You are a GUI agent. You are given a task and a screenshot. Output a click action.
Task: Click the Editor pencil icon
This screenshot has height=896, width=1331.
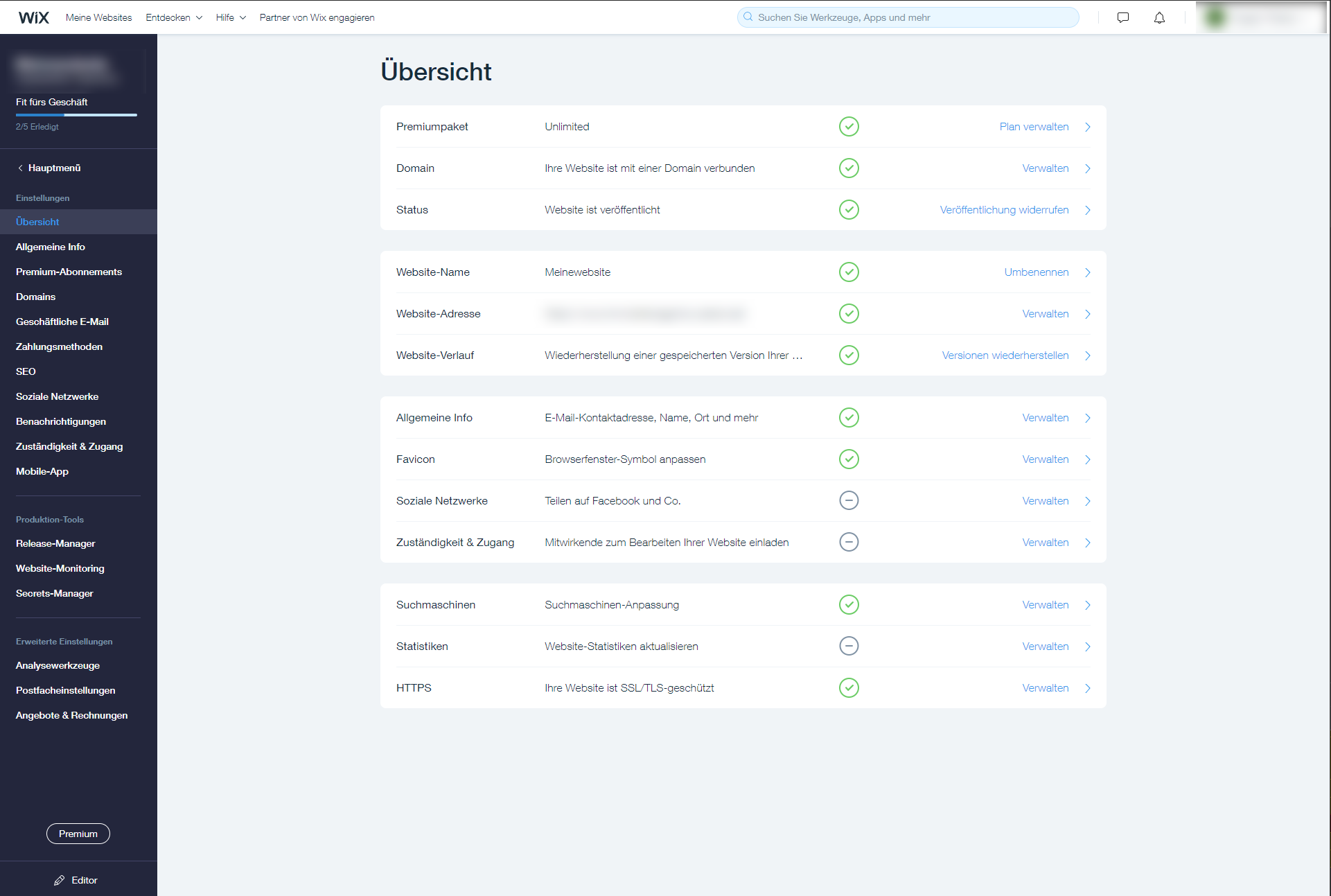tap(60, 880)
